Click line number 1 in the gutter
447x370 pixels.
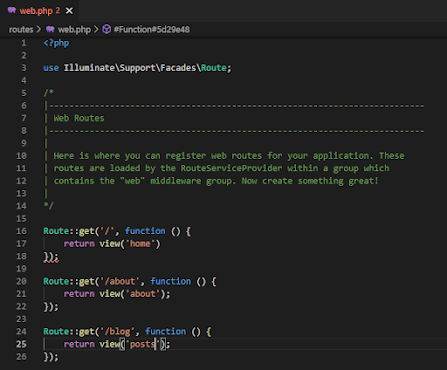(24, 43)
